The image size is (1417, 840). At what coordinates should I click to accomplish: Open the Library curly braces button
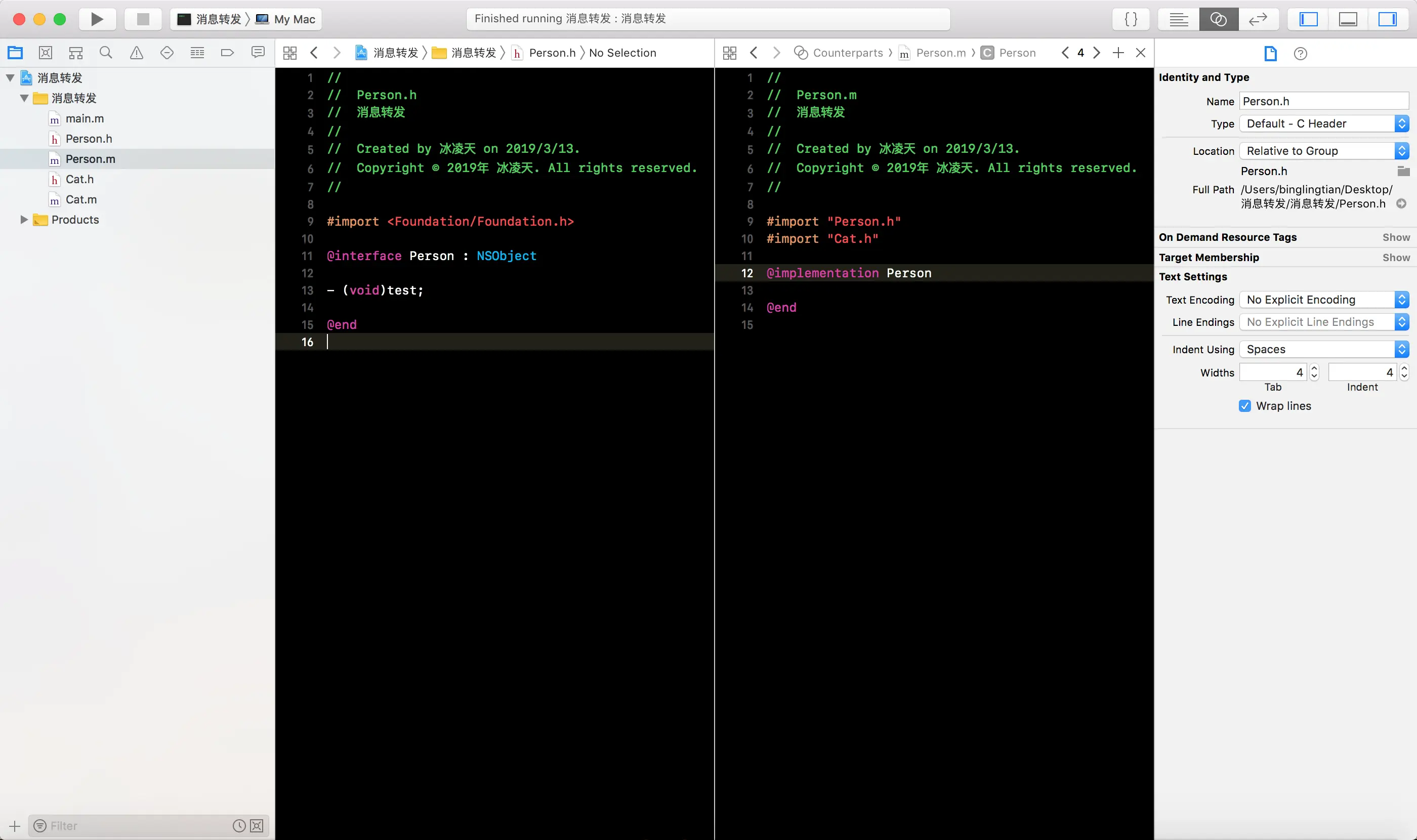1131,19
